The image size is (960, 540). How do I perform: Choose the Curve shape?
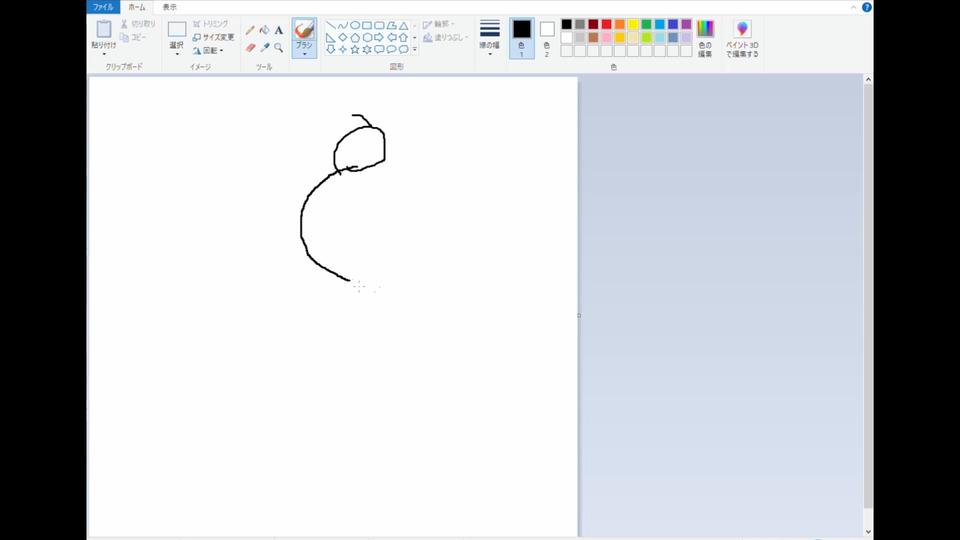[343, 26]
